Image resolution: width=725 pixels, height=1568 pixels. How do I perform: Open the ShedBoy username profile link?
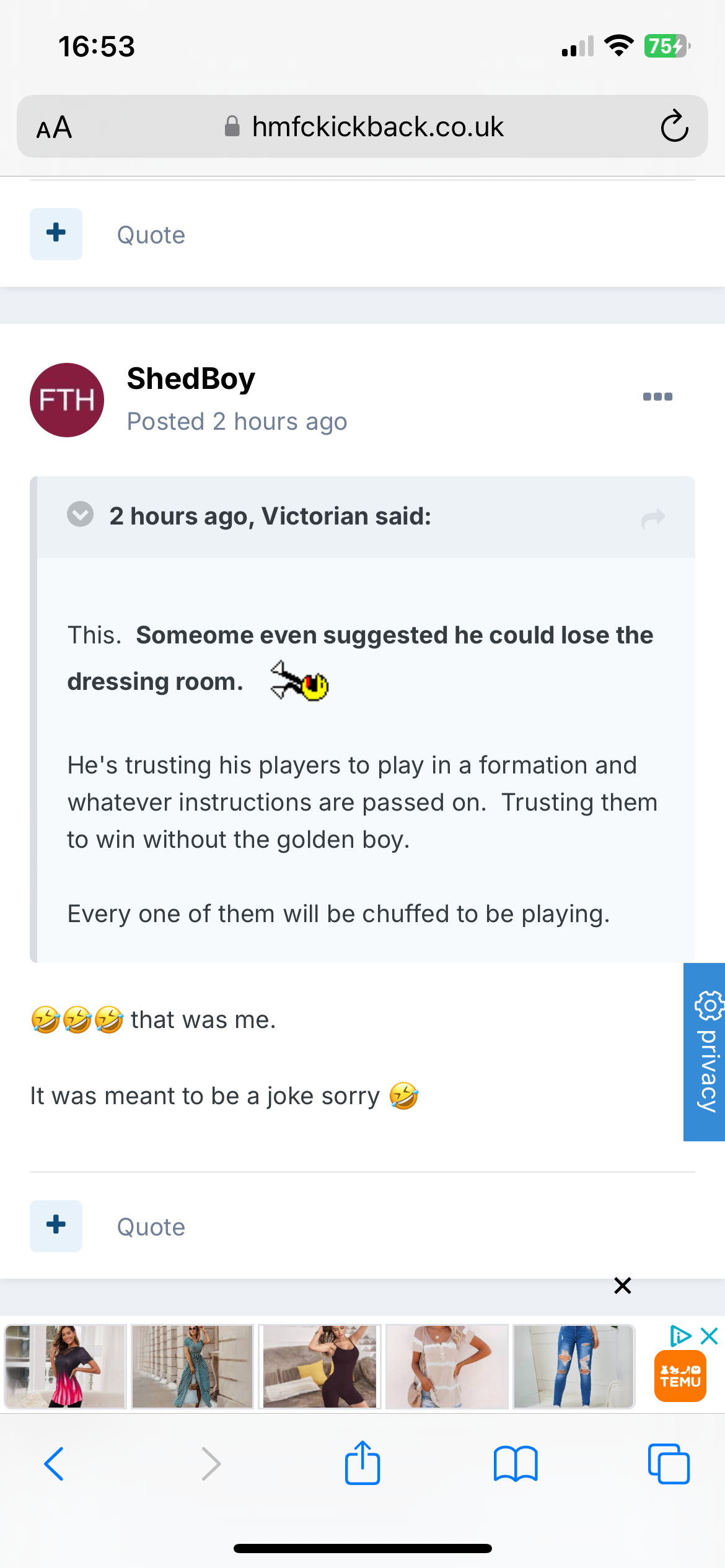coord(191,378)
